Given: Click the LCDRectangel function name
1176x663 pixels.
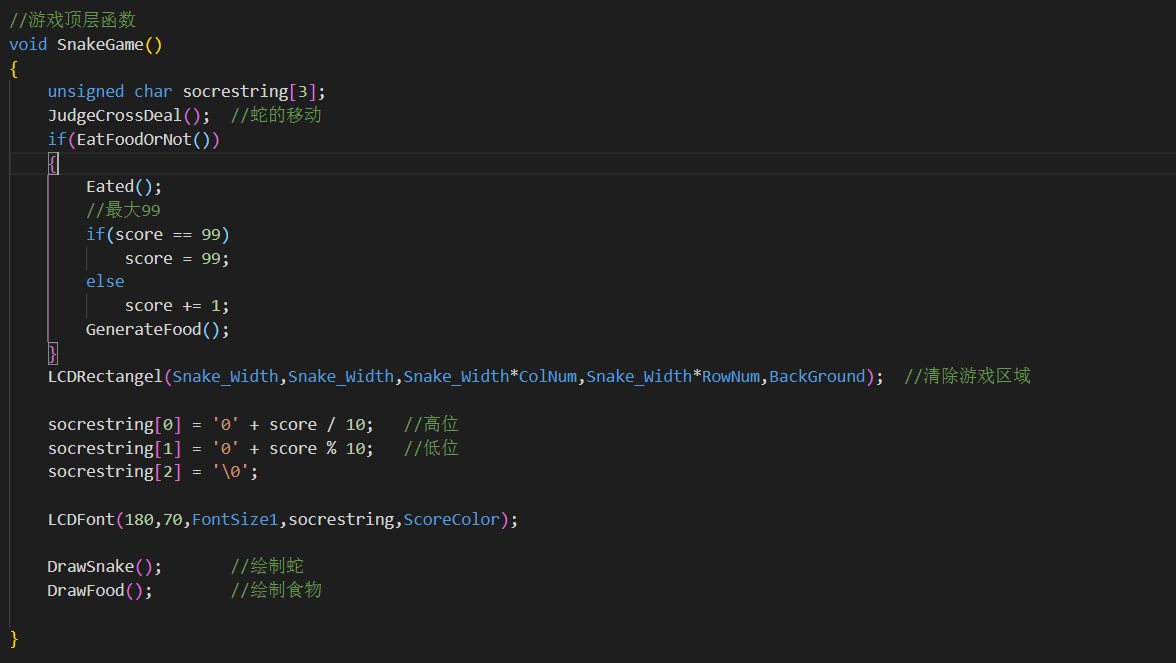Looking at the screenshot, I should (105, 376).
